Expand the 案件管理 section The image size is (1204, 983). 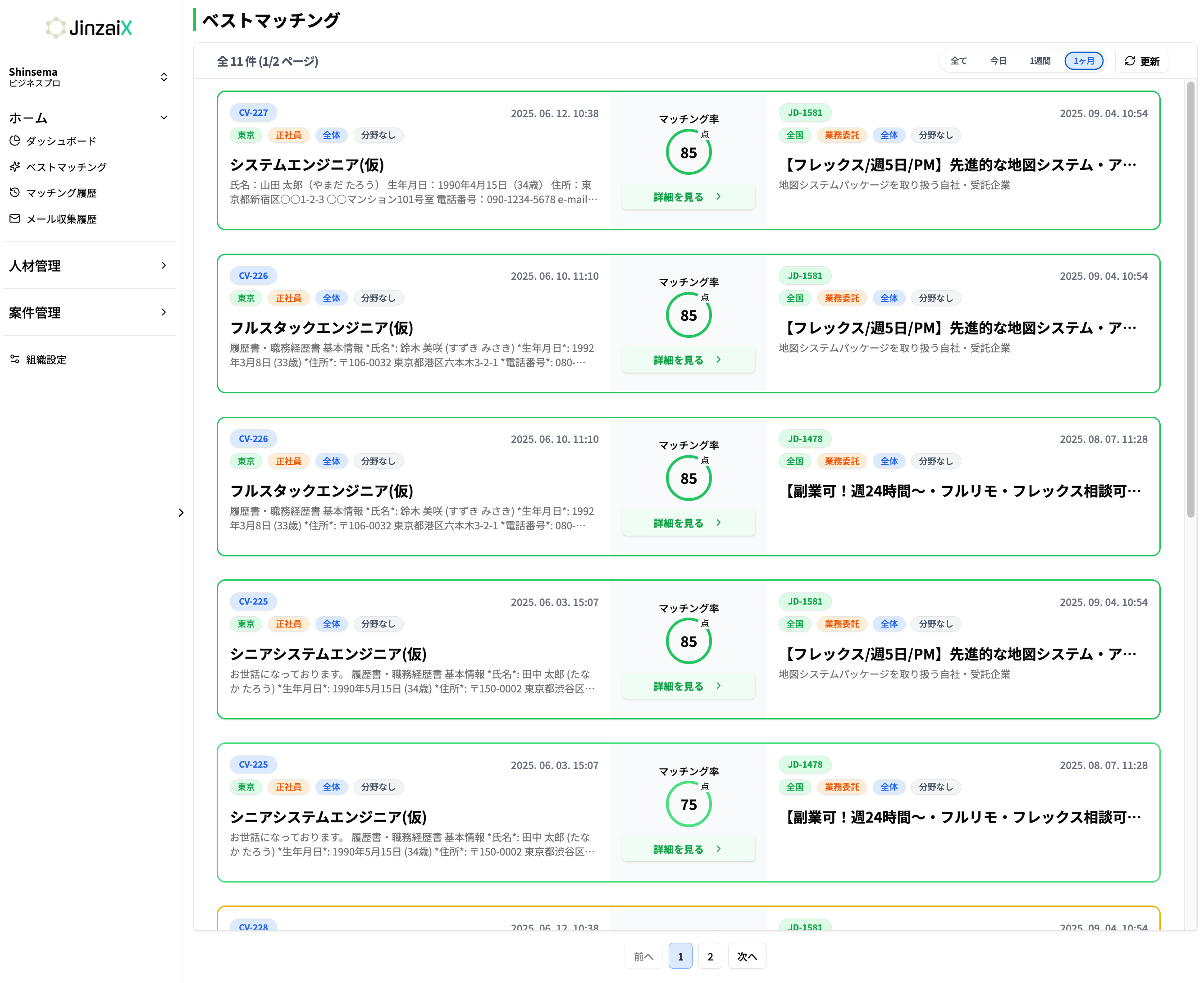pyautogui.click(x=88, y=313)
